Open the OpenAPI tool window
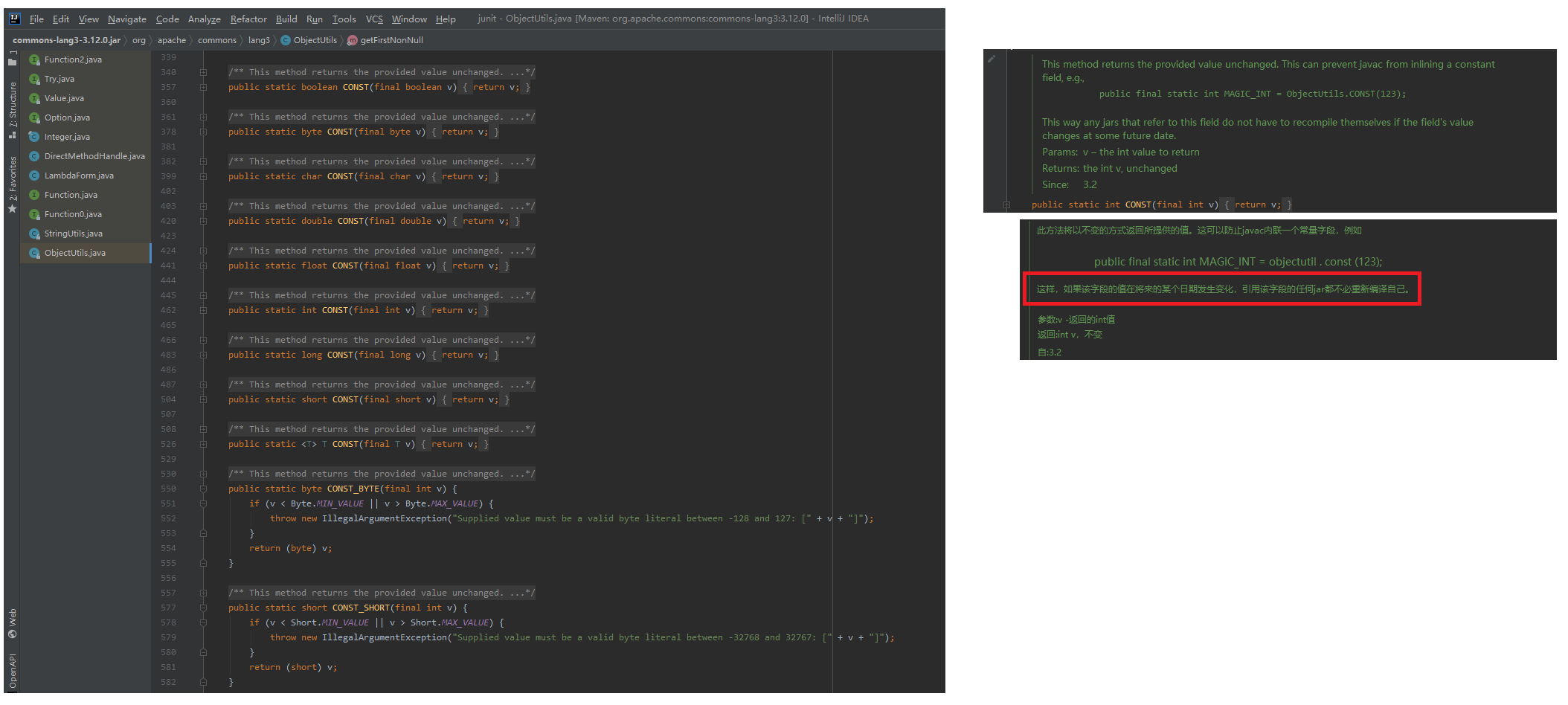 pos(13,672)
